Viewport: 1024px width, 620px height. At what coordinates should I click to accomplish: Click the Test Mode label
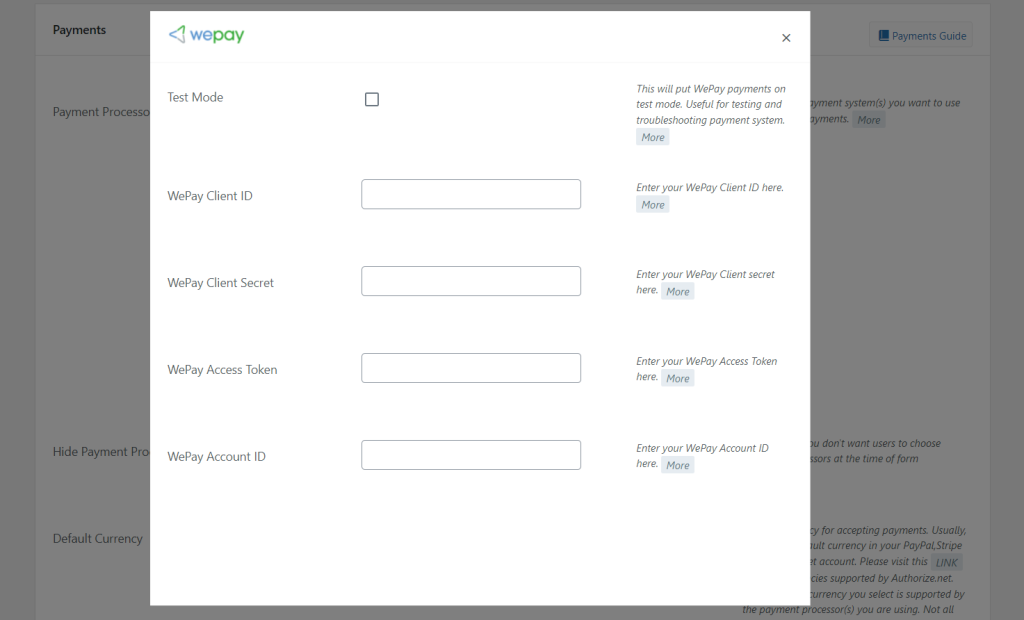(195, 97)
